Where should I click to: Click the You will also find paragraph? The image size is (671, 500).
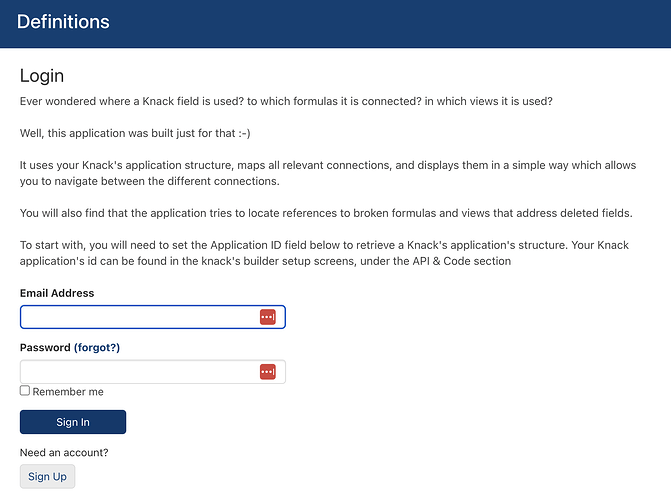[326, 213]
